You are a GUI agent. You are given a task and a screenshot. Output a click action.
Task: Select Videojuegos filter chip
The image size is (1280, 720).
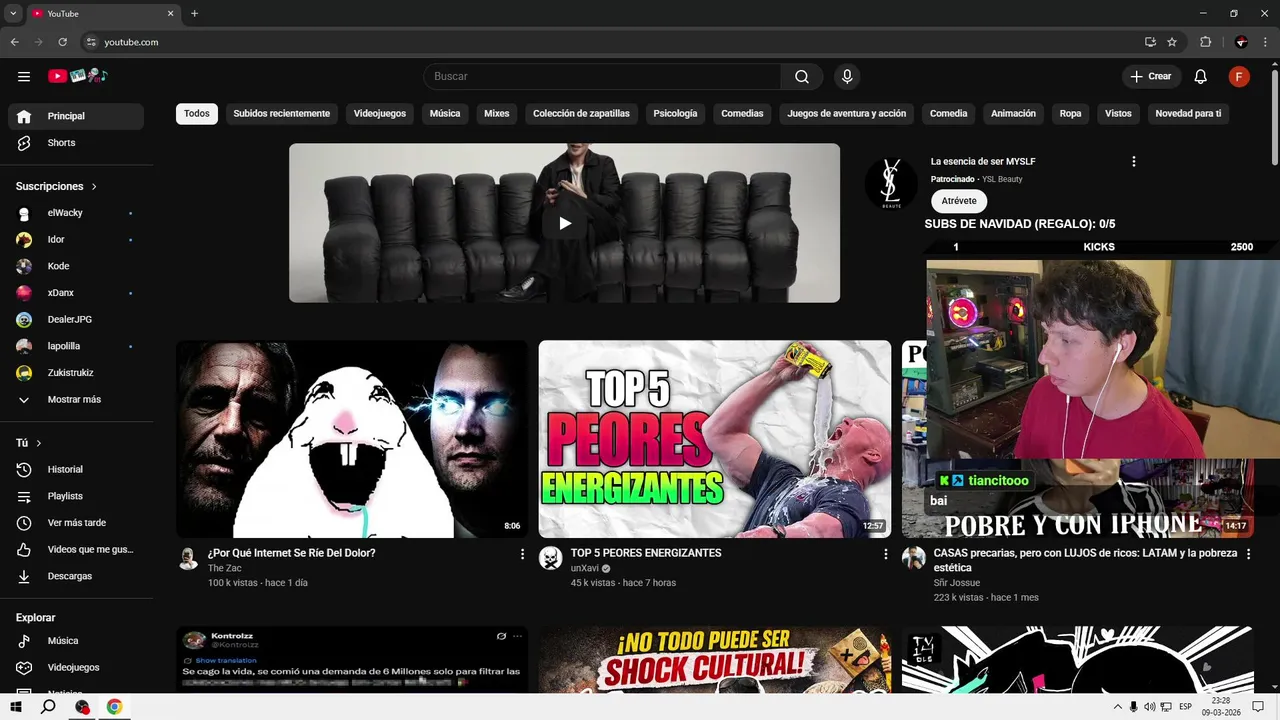click(380, 114)
